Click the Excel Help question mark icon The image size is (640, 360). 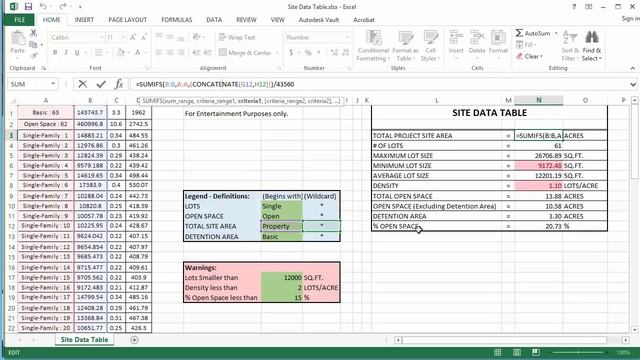(574, 7)
